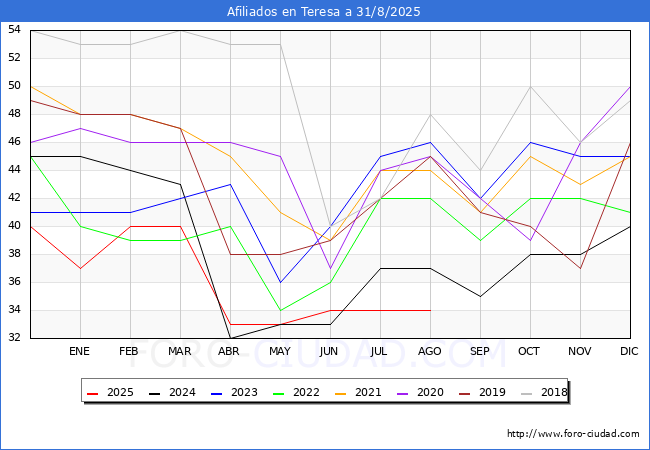The height and width of the screenshot is (450, 650).
Task: Click the chart title 'Afiliados en Teresa a 31/8/2025'
Action: 323,11
